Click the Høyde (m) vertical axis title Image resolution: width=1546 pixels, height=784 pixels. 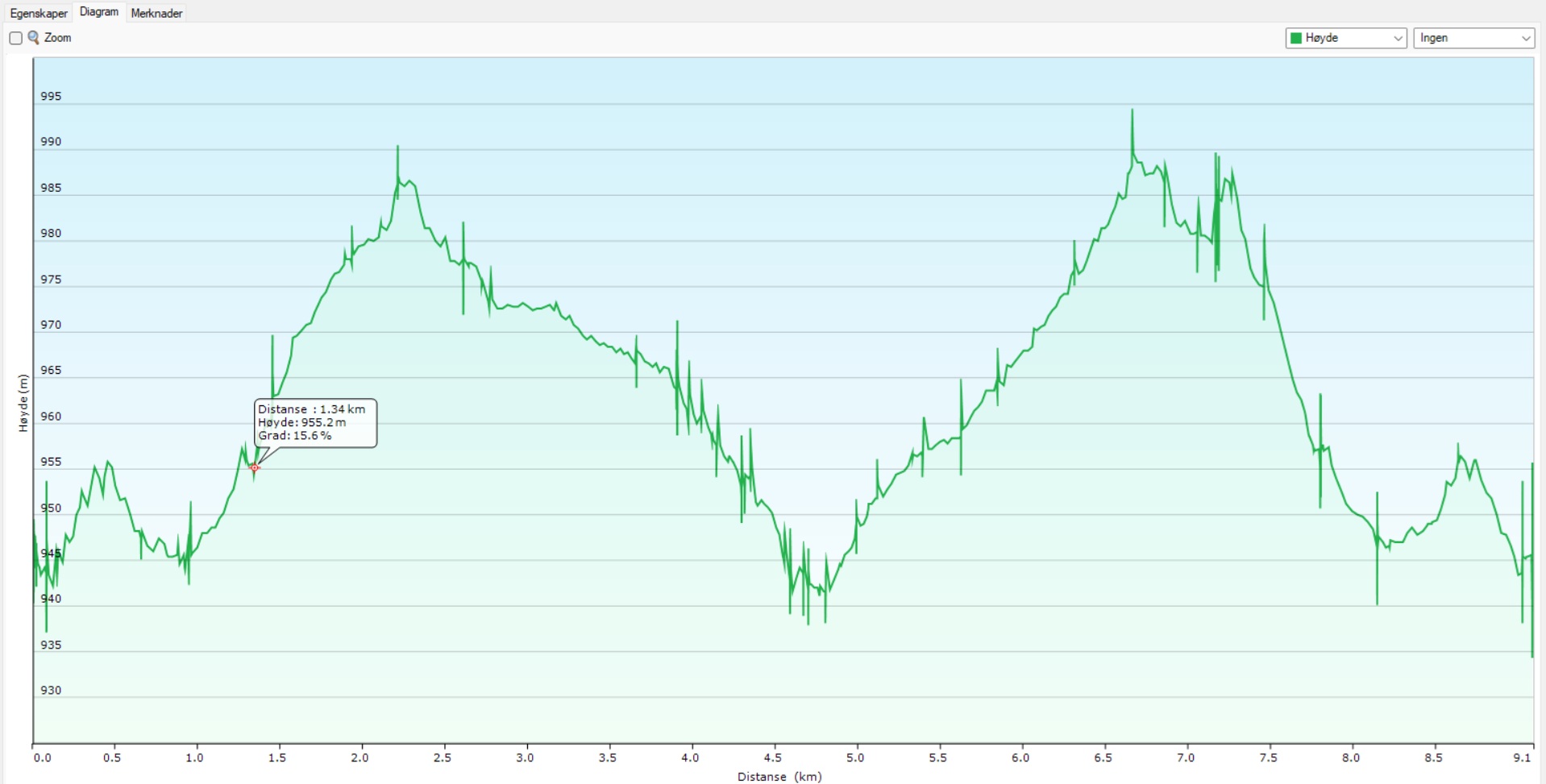click(23, 403)
